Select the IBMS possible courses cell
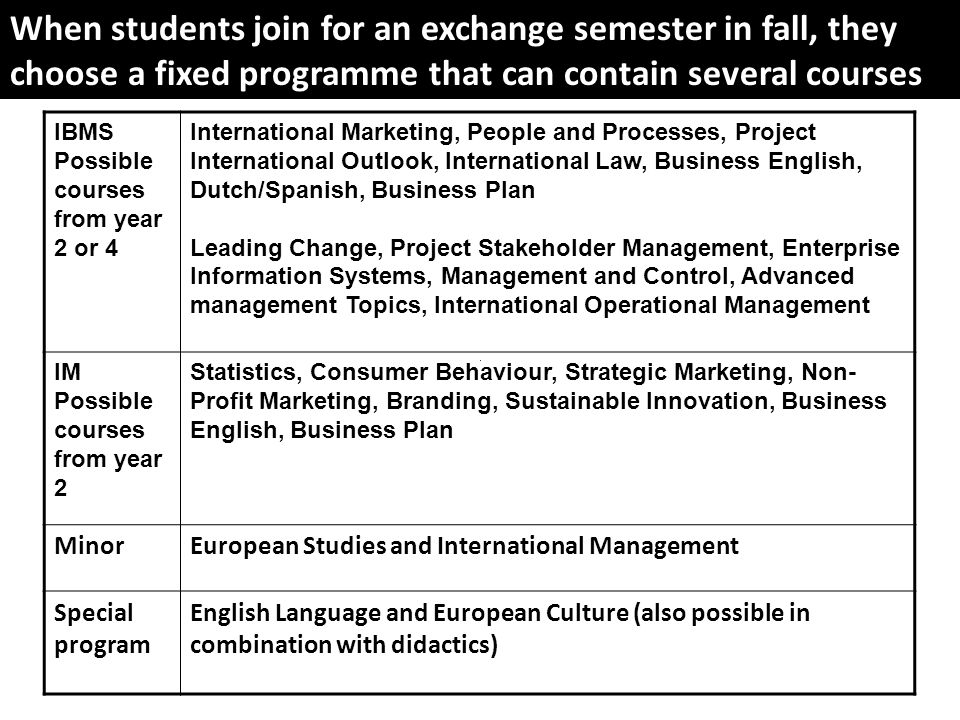The width and height of the screenshot is (960, 720). (113, 231)
